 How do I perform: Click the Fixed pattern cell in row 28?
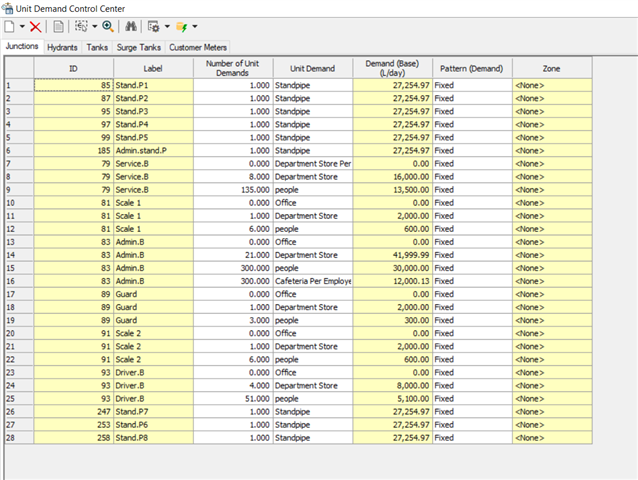(x=472, y=438)
